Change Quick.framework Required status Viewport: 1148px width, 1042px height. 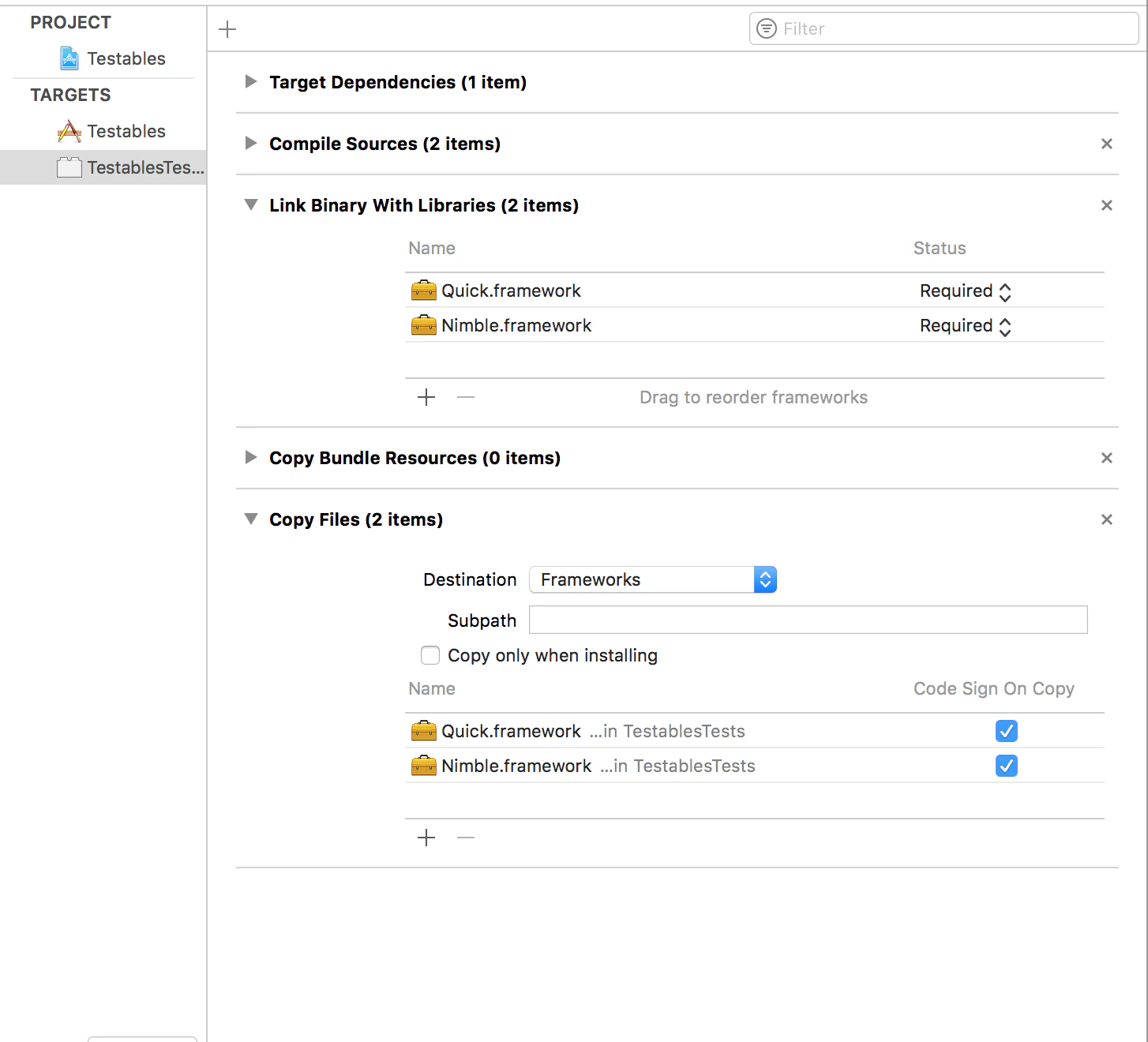966,291
